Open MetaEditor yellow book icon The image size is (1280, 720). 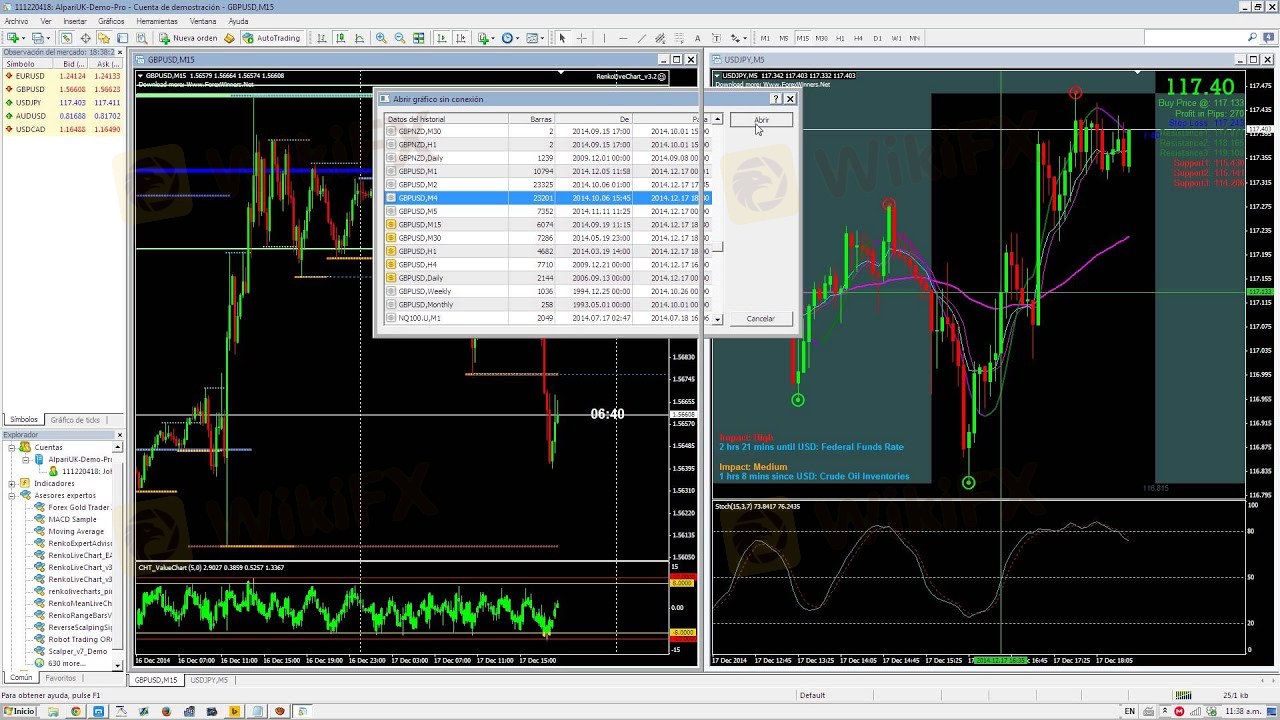point(229,38)
